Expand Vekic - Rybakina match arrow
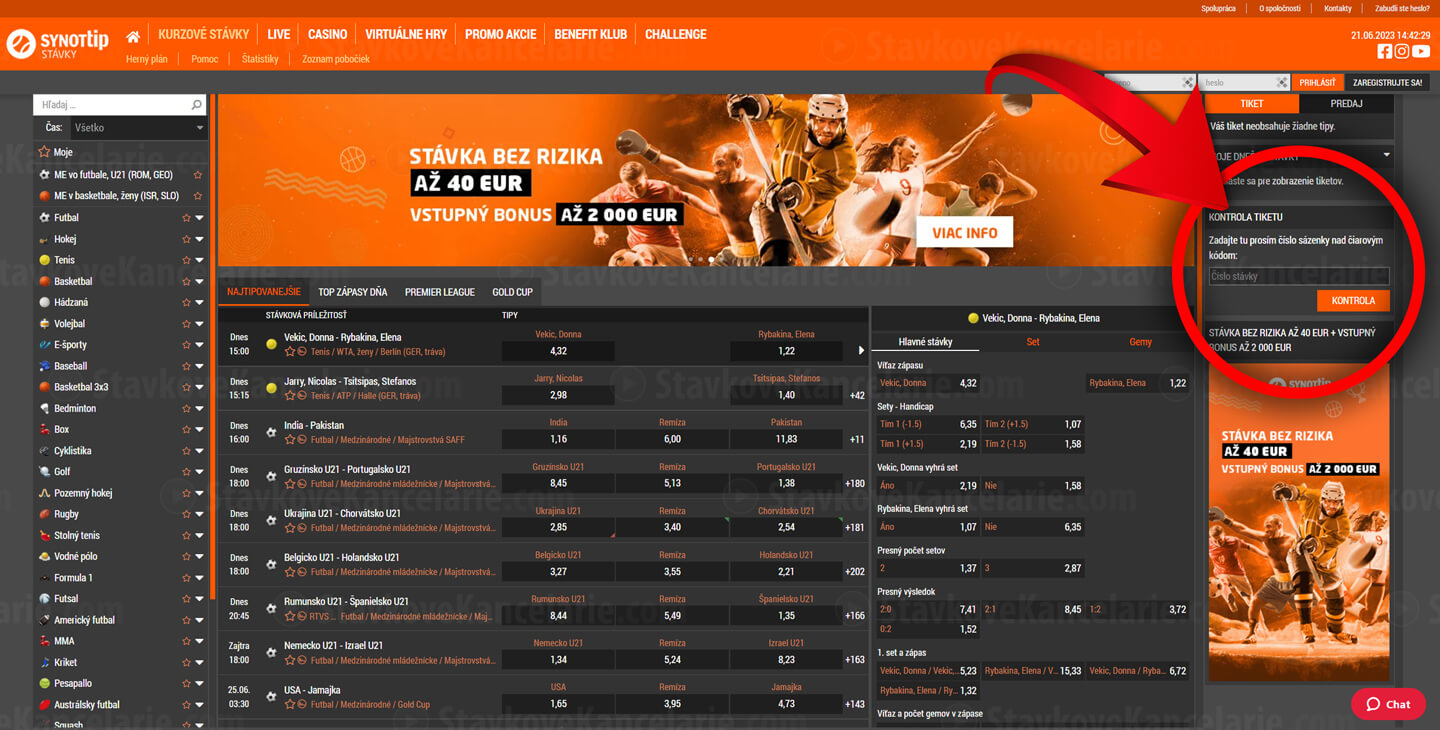This screenshot has height=730, width=1440. [x=861, y=351]
